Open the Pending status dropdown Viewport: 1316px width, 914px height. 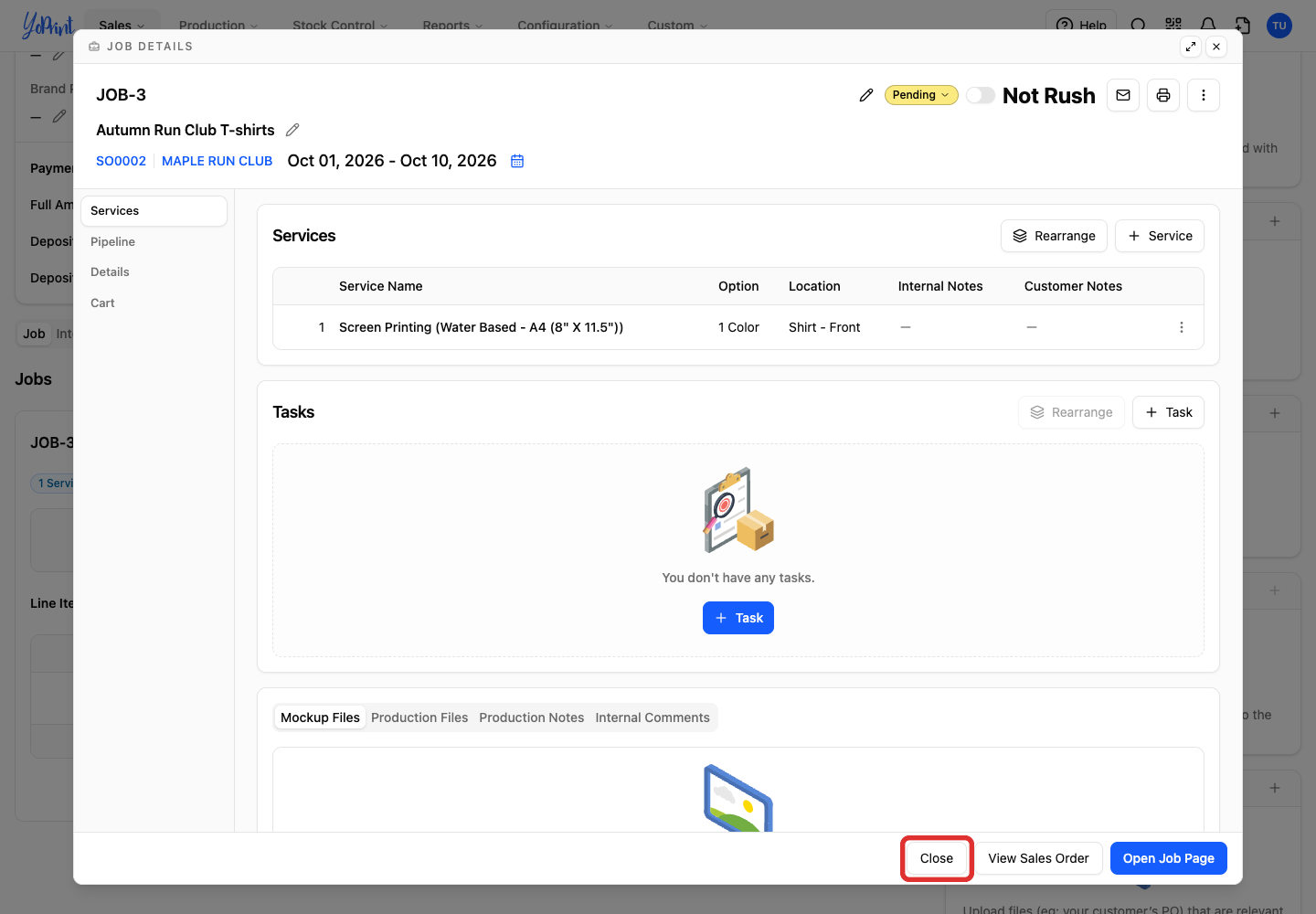click(921, 95)
